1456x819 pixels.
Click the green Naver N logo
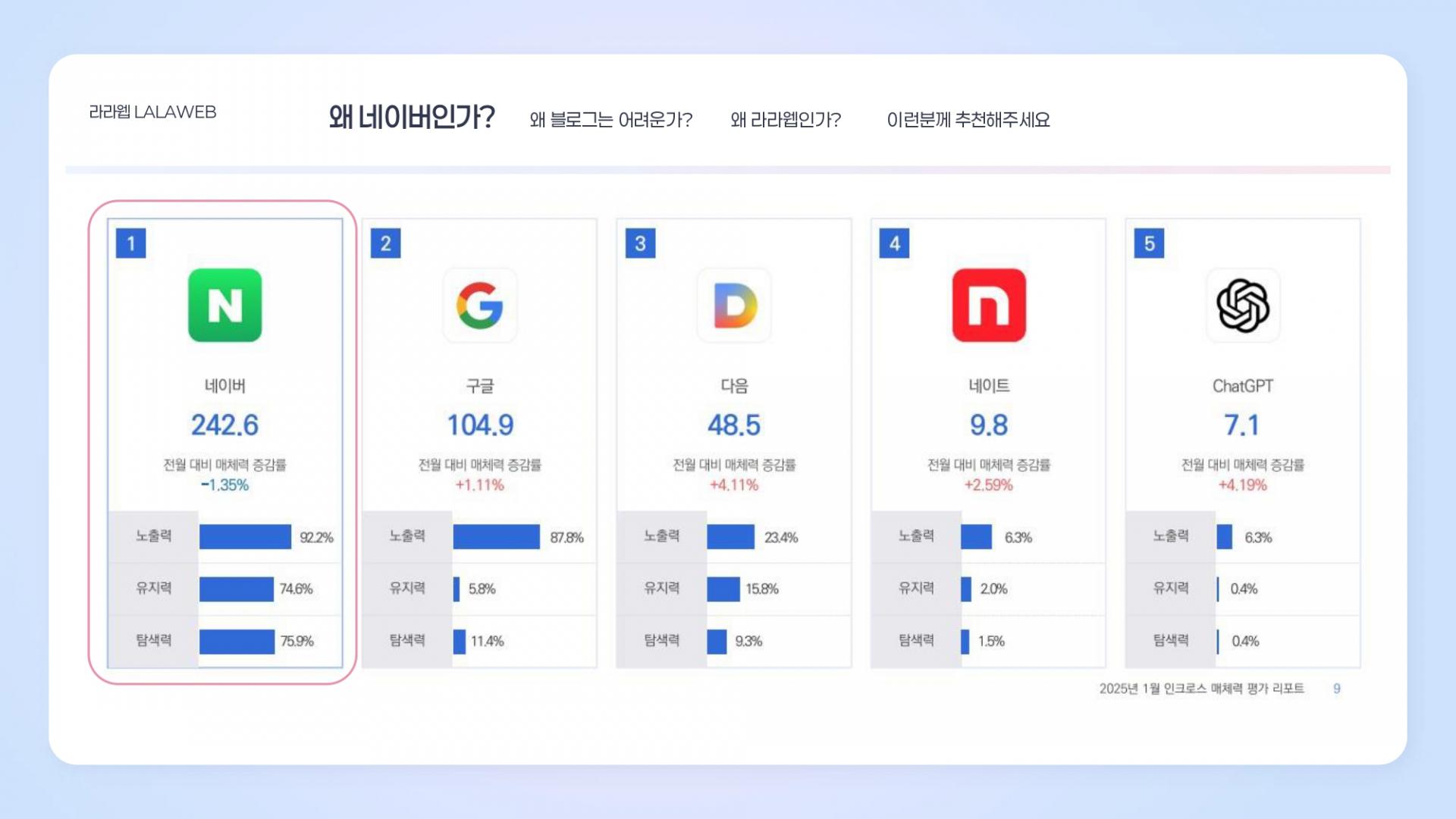[x=224, y=305]
